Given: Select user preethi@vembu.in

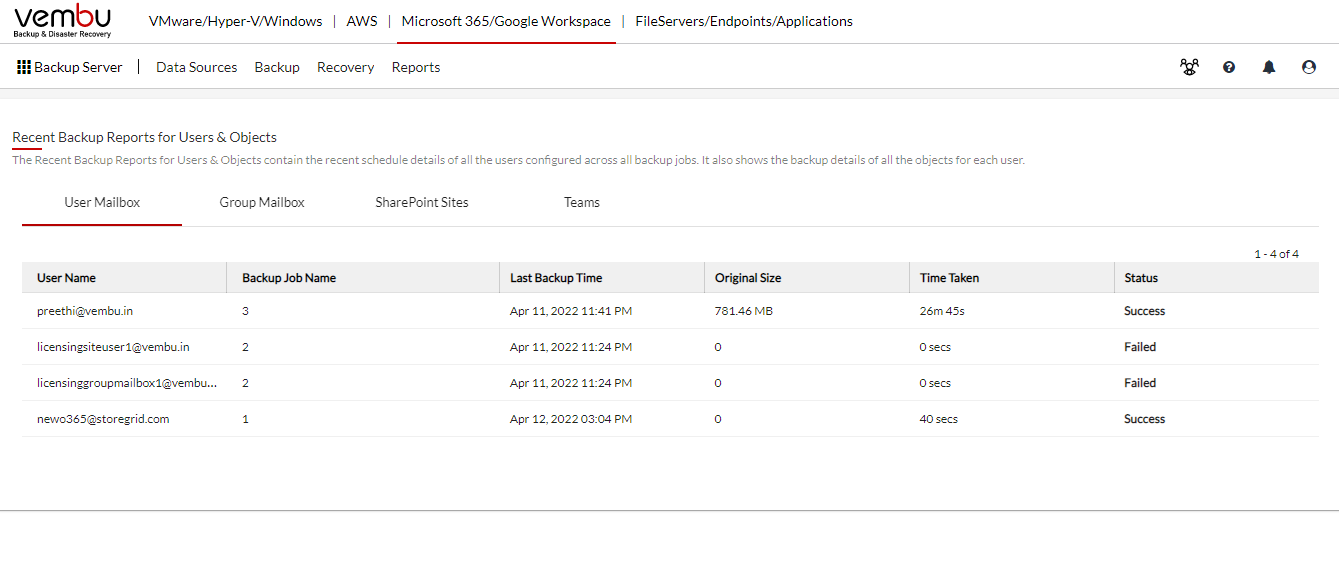Looking at the screenshot, I should [85, 311].
